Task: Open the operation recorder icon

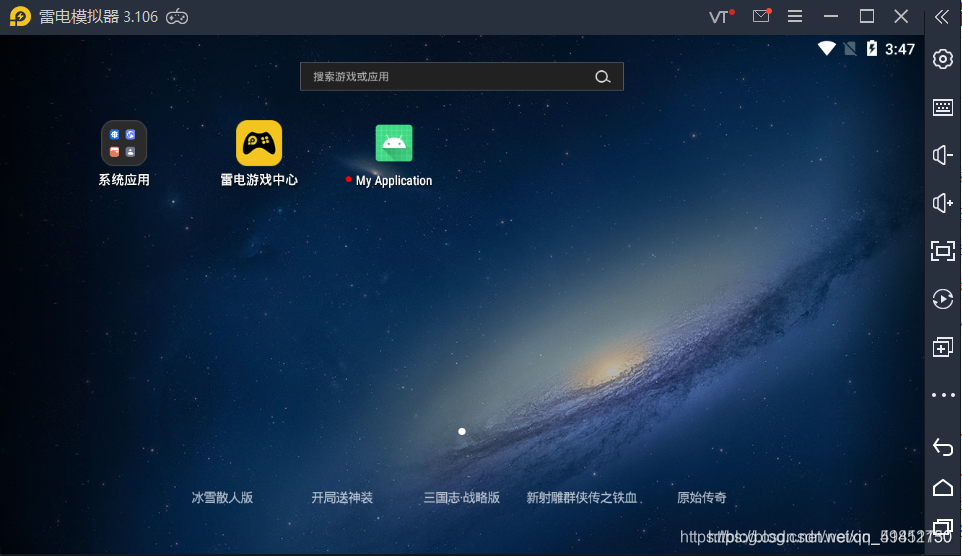Action: tap(943, 299)
